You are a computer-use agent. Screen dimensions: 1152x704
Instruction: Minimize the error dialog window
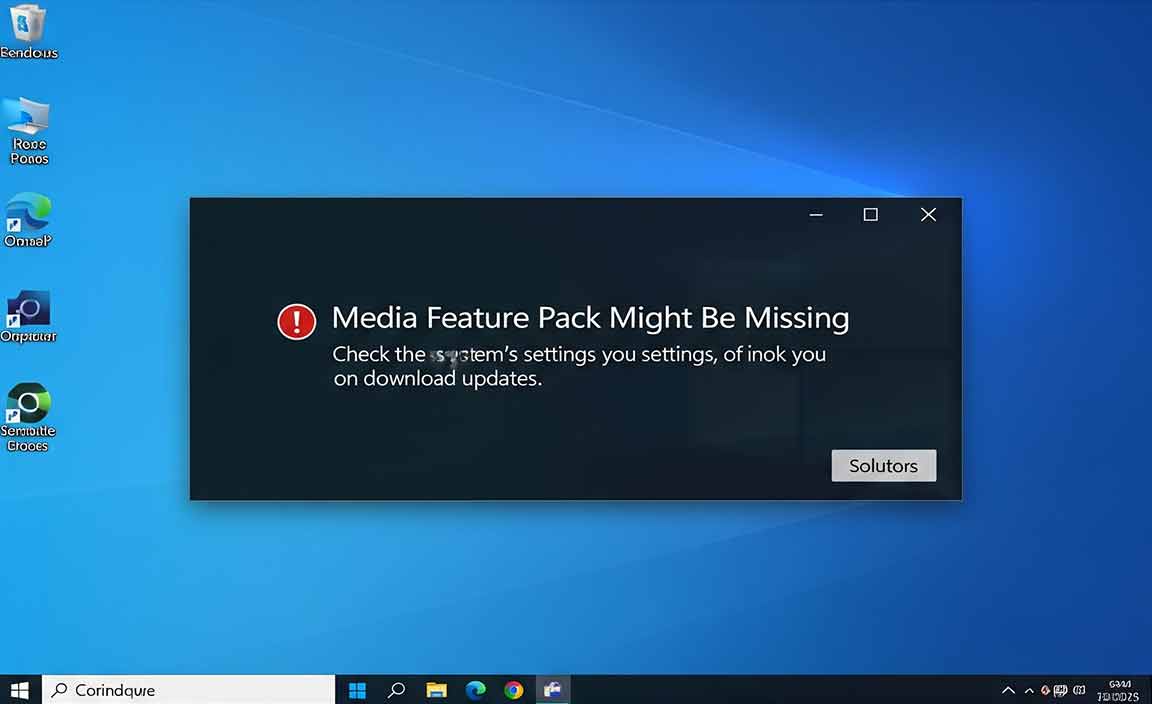pyautogui.click(x=816, y=215)
